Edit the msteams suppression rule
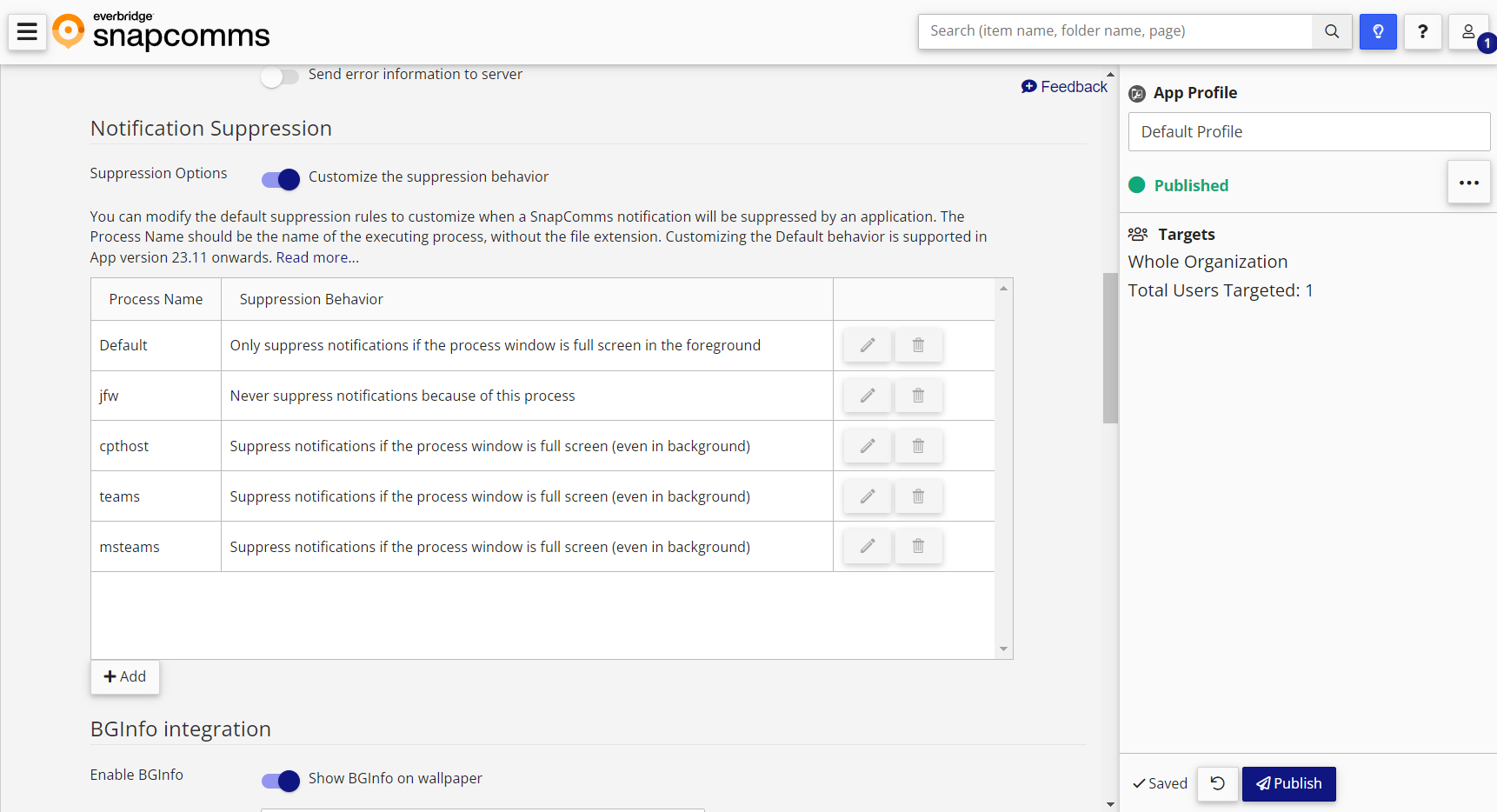The height and width of the screenshot is (812, 1497). pos(868,546)
